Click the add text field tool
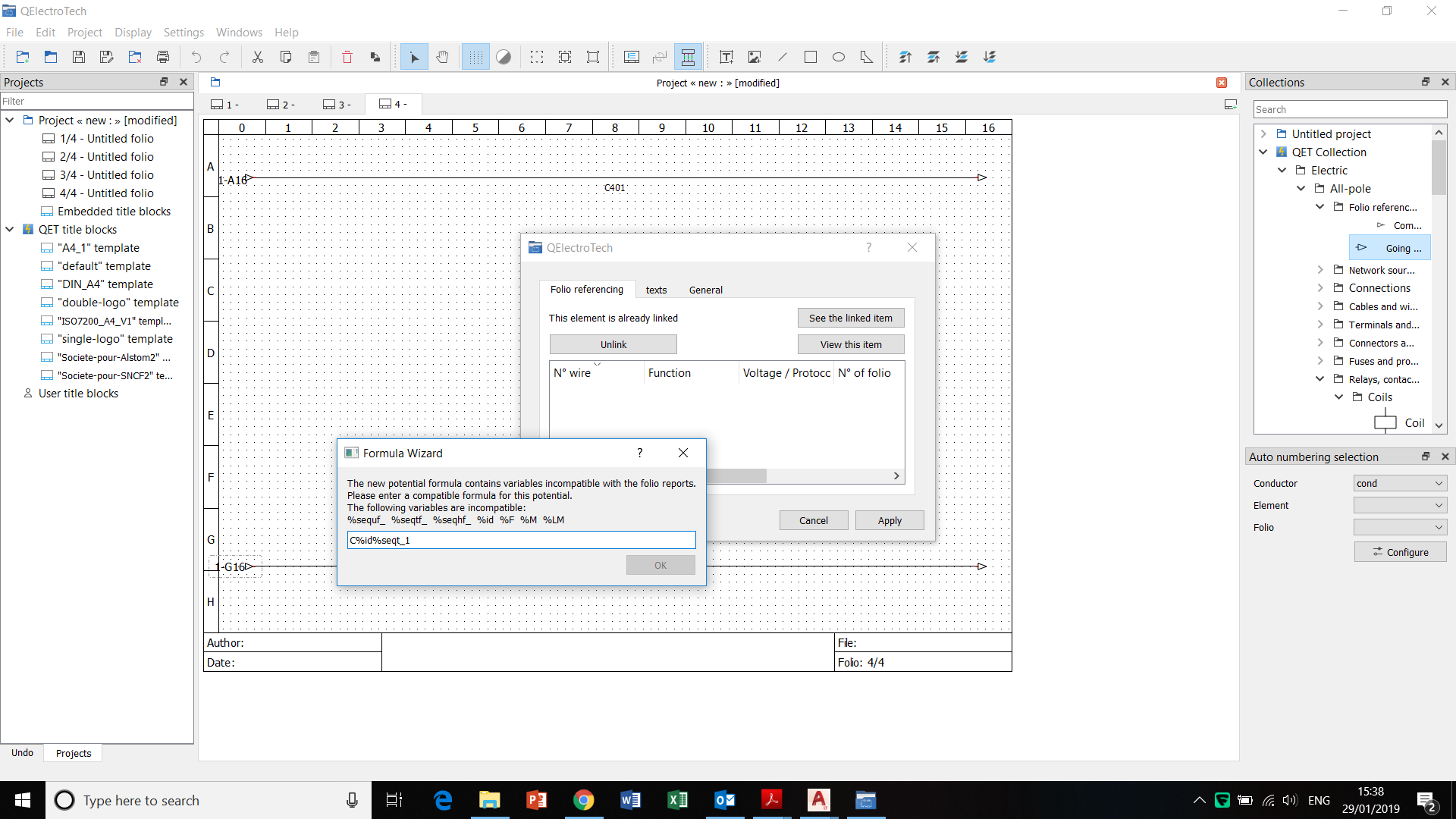Image resolution: width=1456 pixels, height=819 pixels. (726, 57)
